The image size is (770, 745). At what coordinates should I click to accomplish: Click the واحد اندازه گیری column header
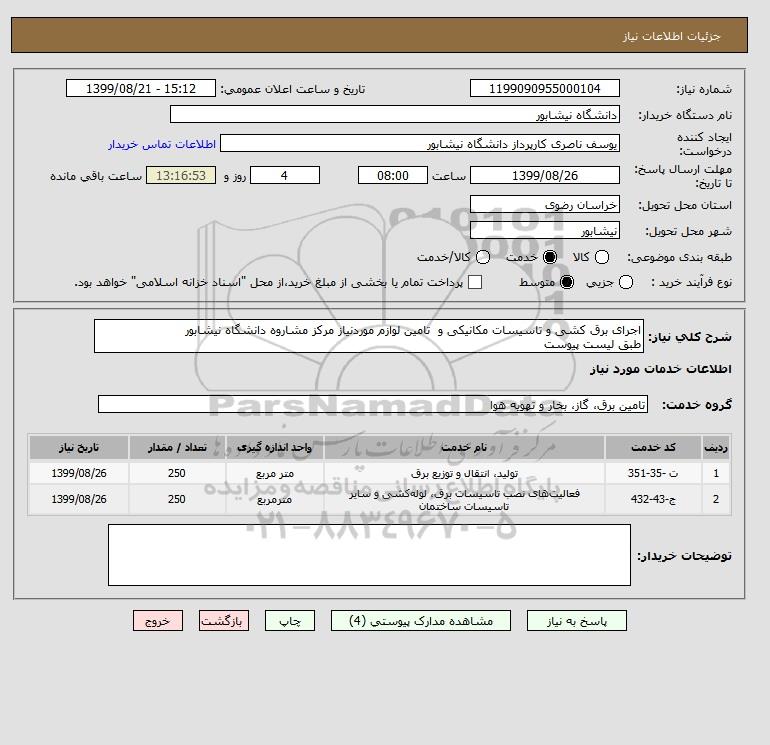click(x=275, y=447)
